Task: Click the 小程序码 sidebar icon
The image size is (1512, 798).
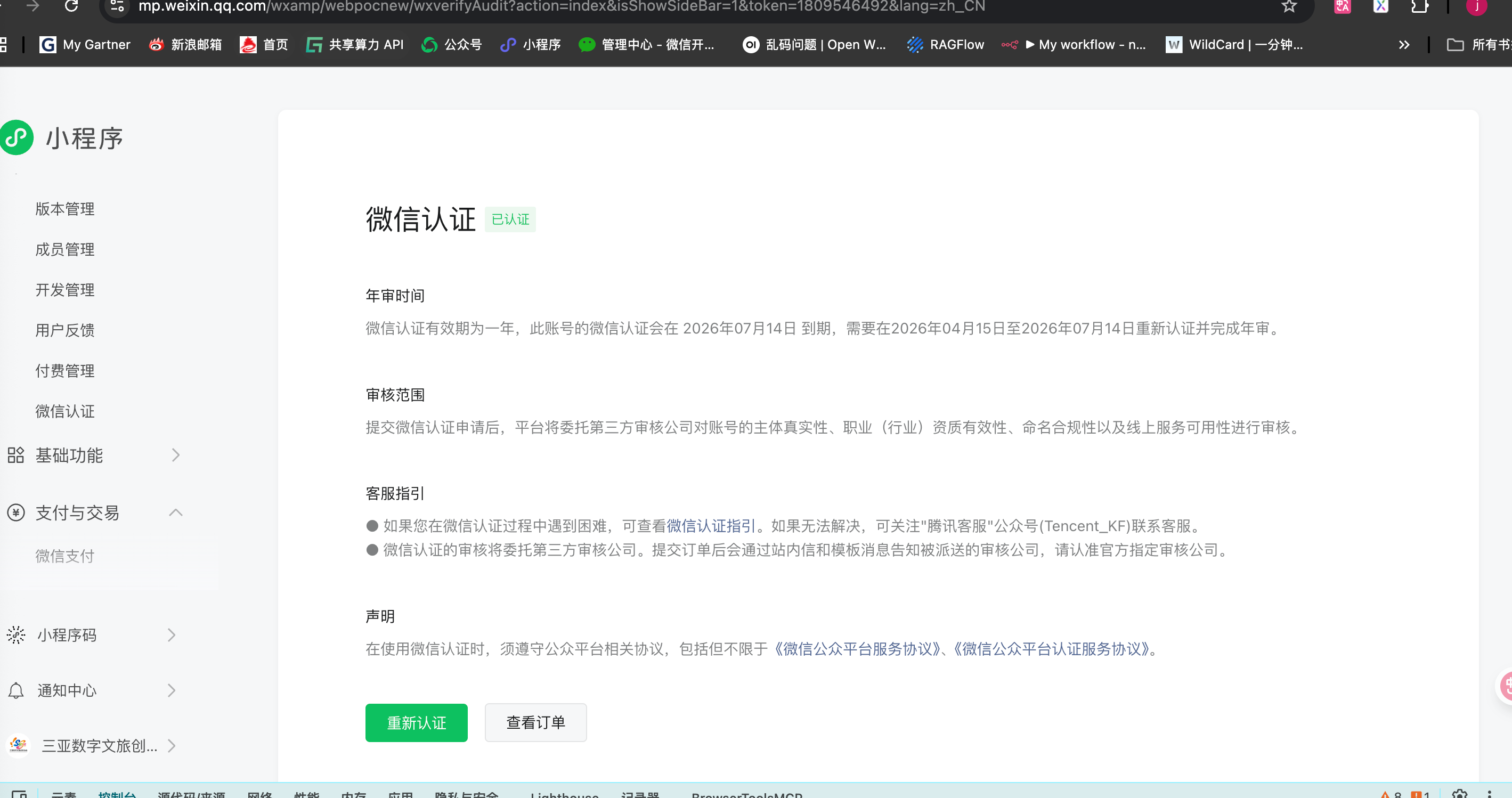Action: pyautogui.click(x=16, y=635)
